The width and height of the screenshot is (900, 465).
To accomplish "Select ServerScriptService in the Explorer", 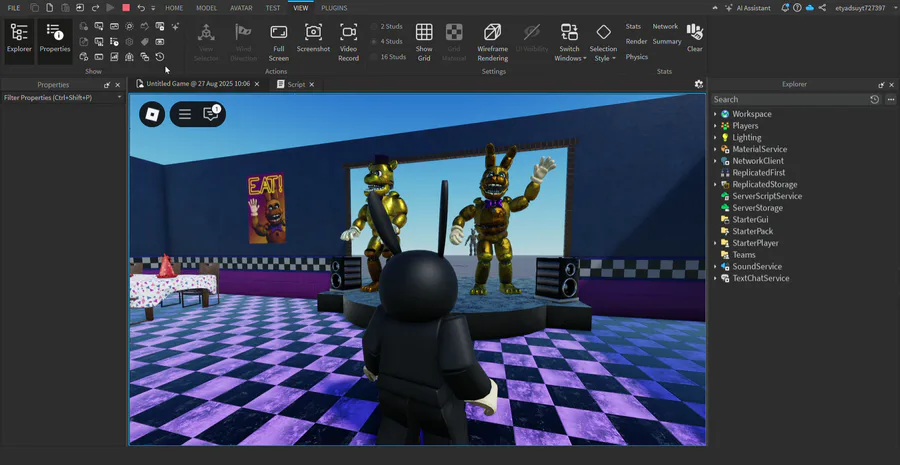I will click(767, 196).
